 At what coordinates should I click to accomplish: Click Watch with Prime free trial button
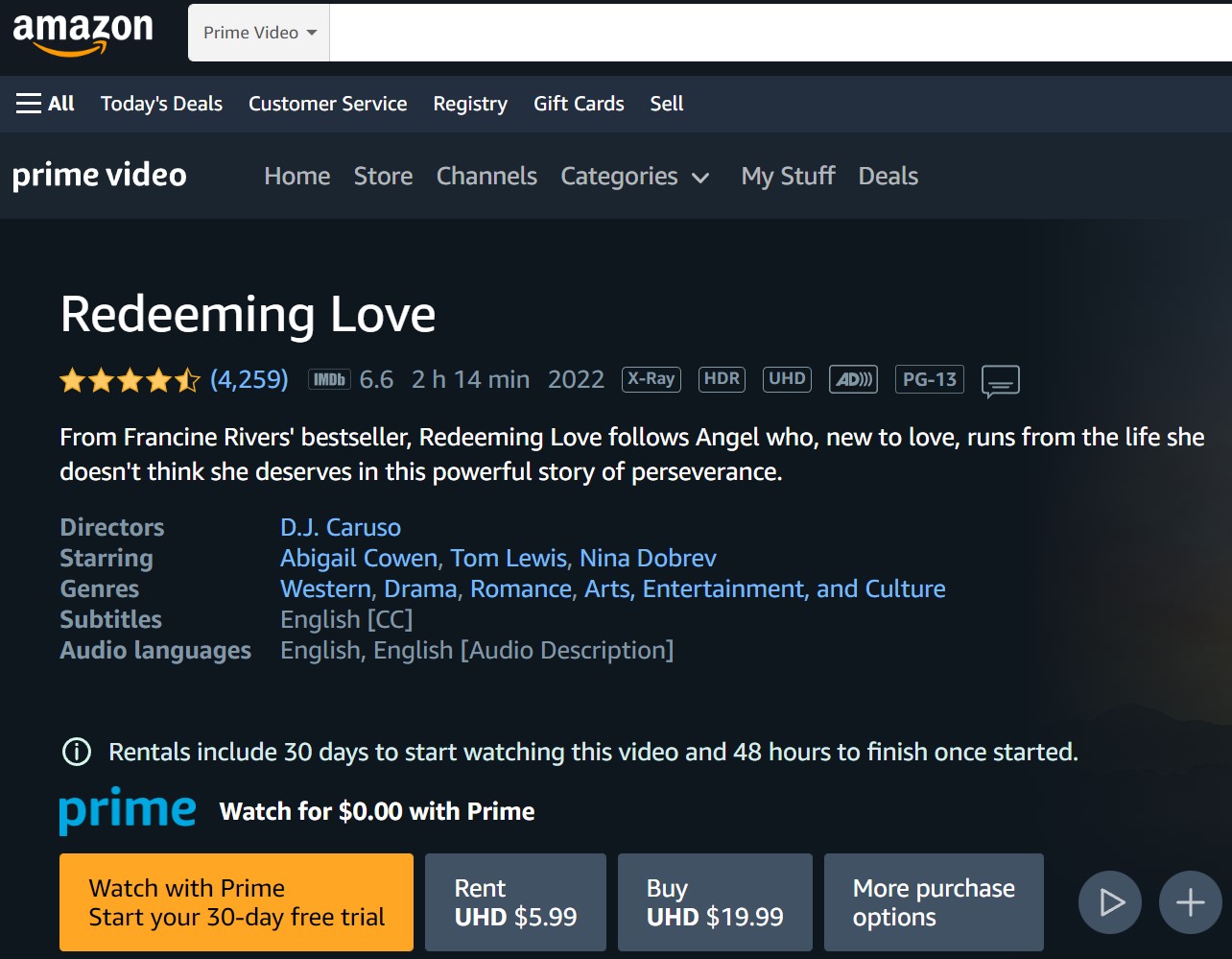coord(236,902)
